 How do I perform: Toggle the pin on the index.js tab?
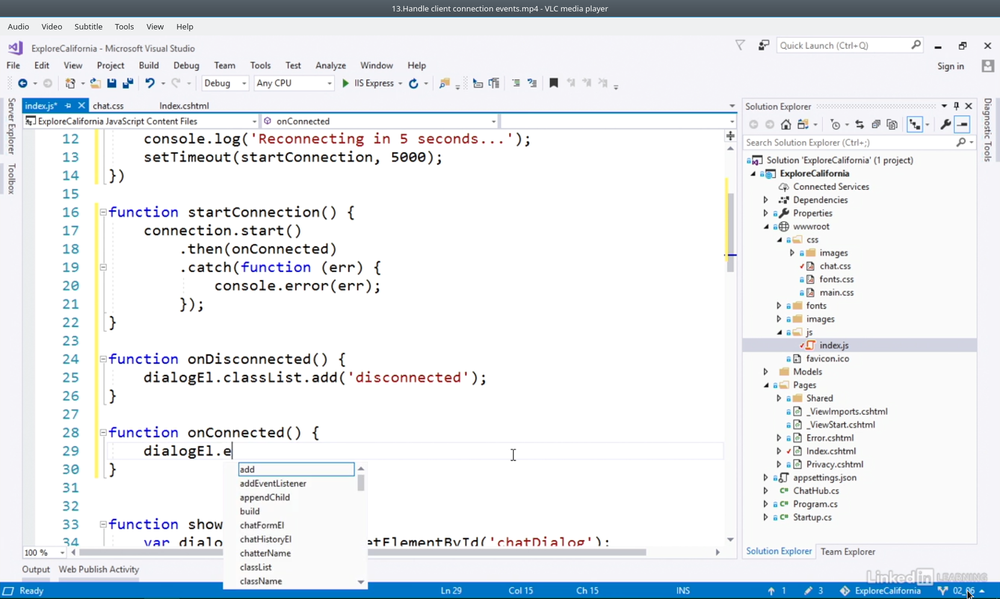(x=68, y=105)
